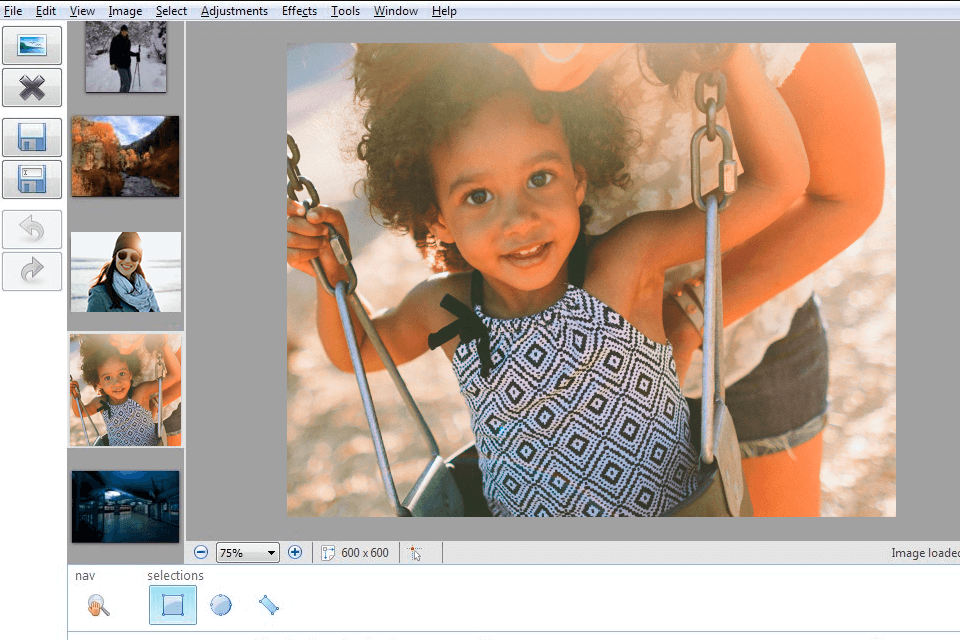
Task: Undo the last action with the arrow icon
Action: point(31,229)
